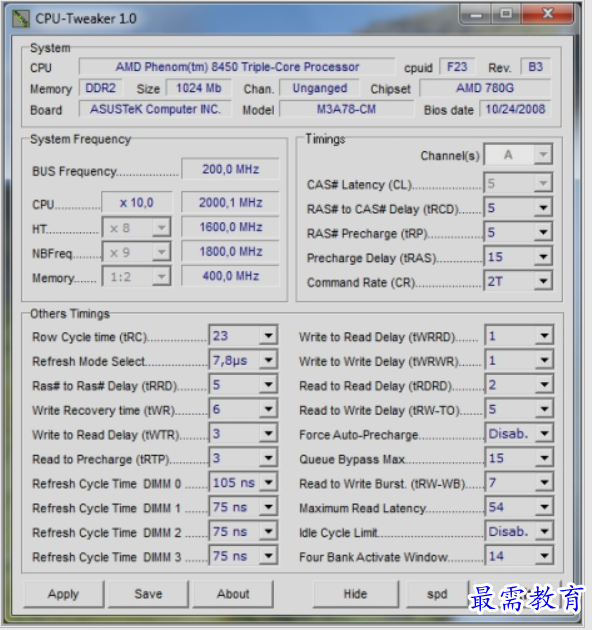
Task: Click the Rev. B3 value
Action: point(535,67)
